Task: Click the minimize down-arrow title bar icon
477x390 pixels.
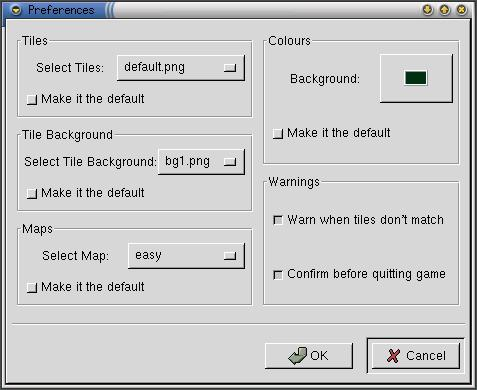Action: [x=428, y=10]
